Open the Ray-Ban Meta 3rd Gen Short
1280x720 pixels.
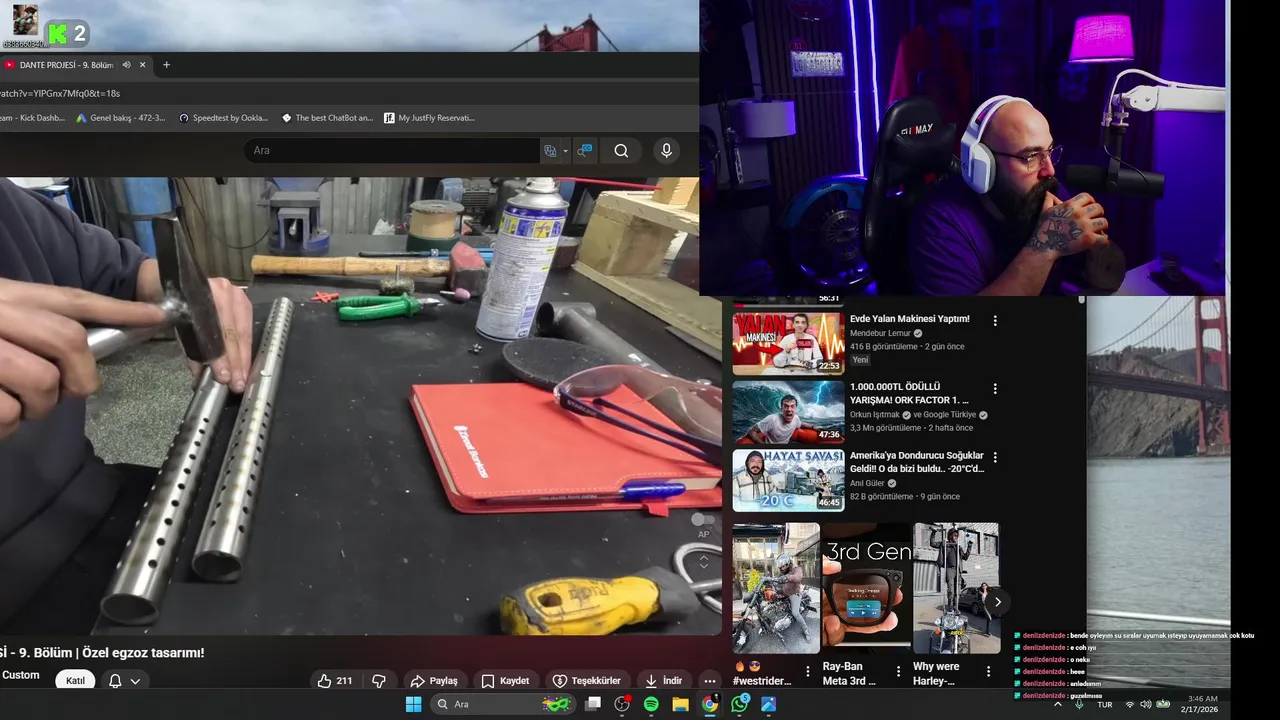(866, 588)
